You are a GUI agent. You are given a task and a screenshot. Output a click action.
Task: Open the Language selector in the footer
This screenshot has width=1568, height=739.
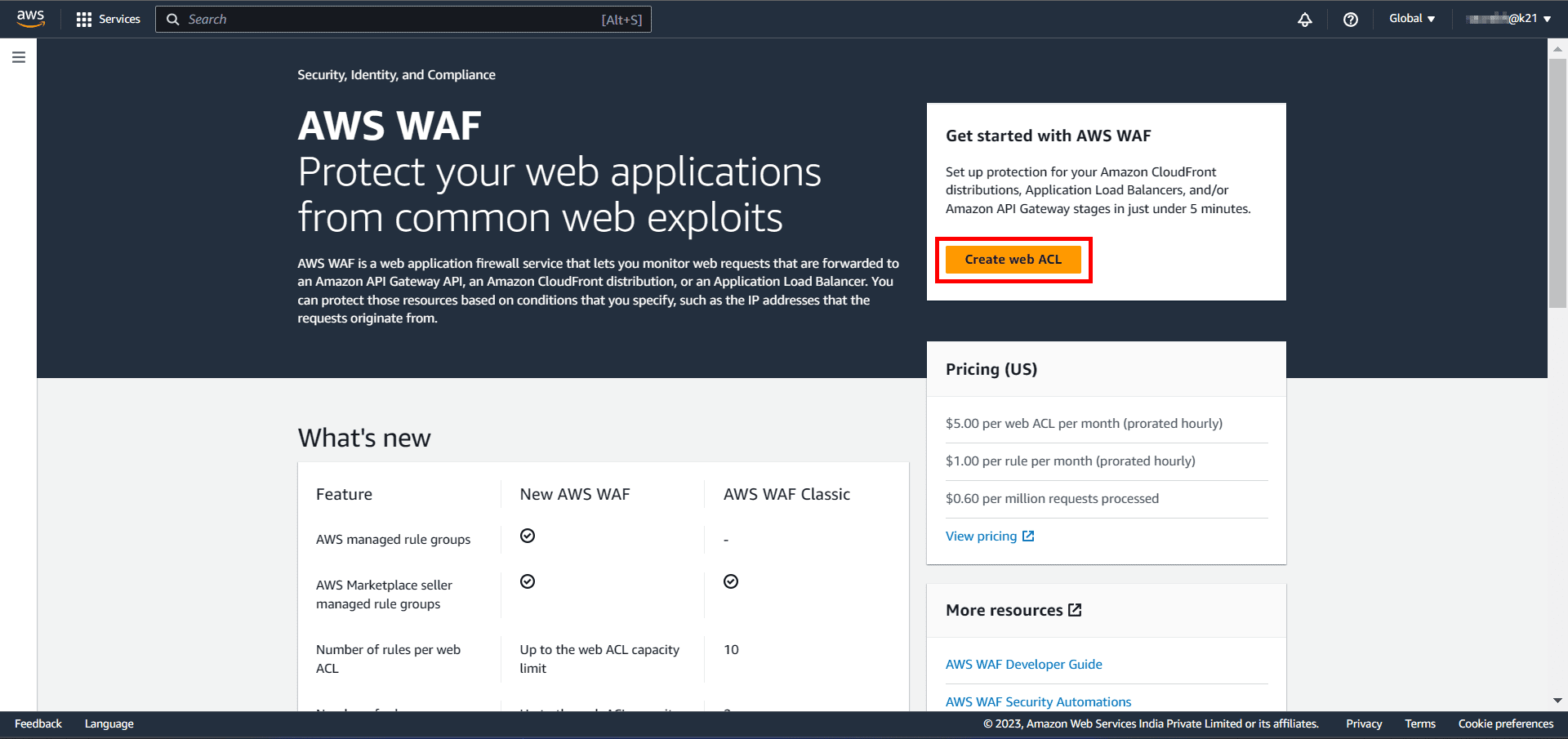click(x=109, y=723)
